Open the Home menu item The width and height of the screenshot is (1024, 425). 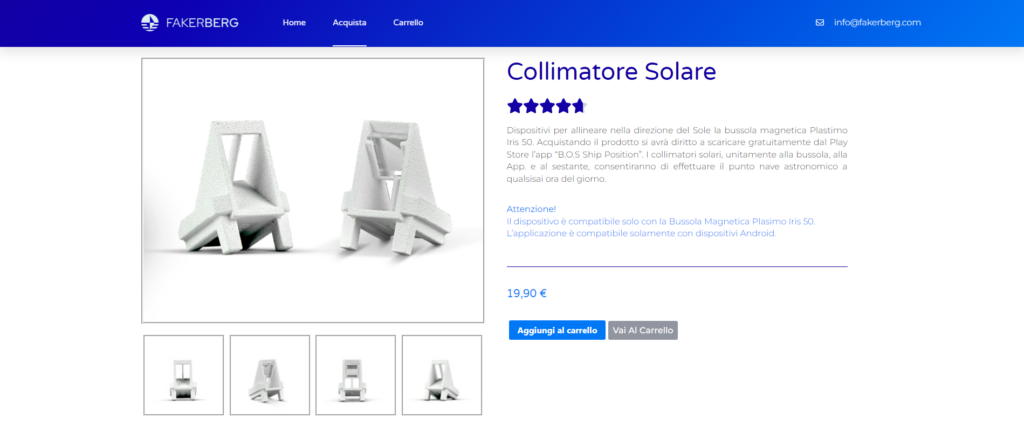294,22
